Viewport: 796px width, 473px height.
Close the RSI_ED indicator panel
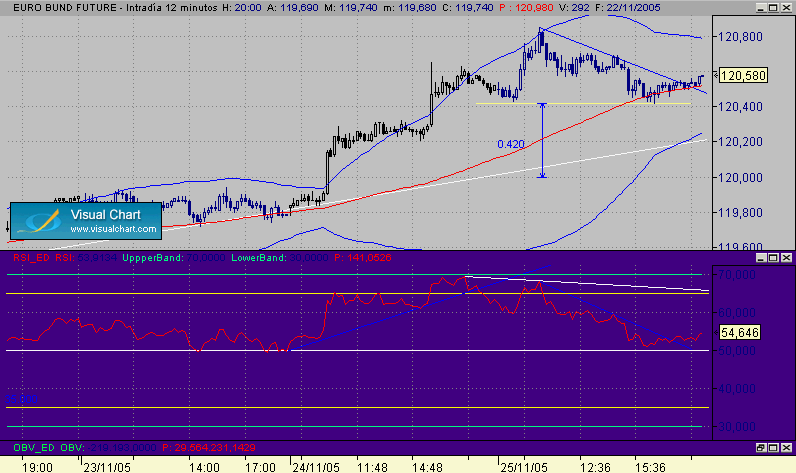click(x=786, y=258)
